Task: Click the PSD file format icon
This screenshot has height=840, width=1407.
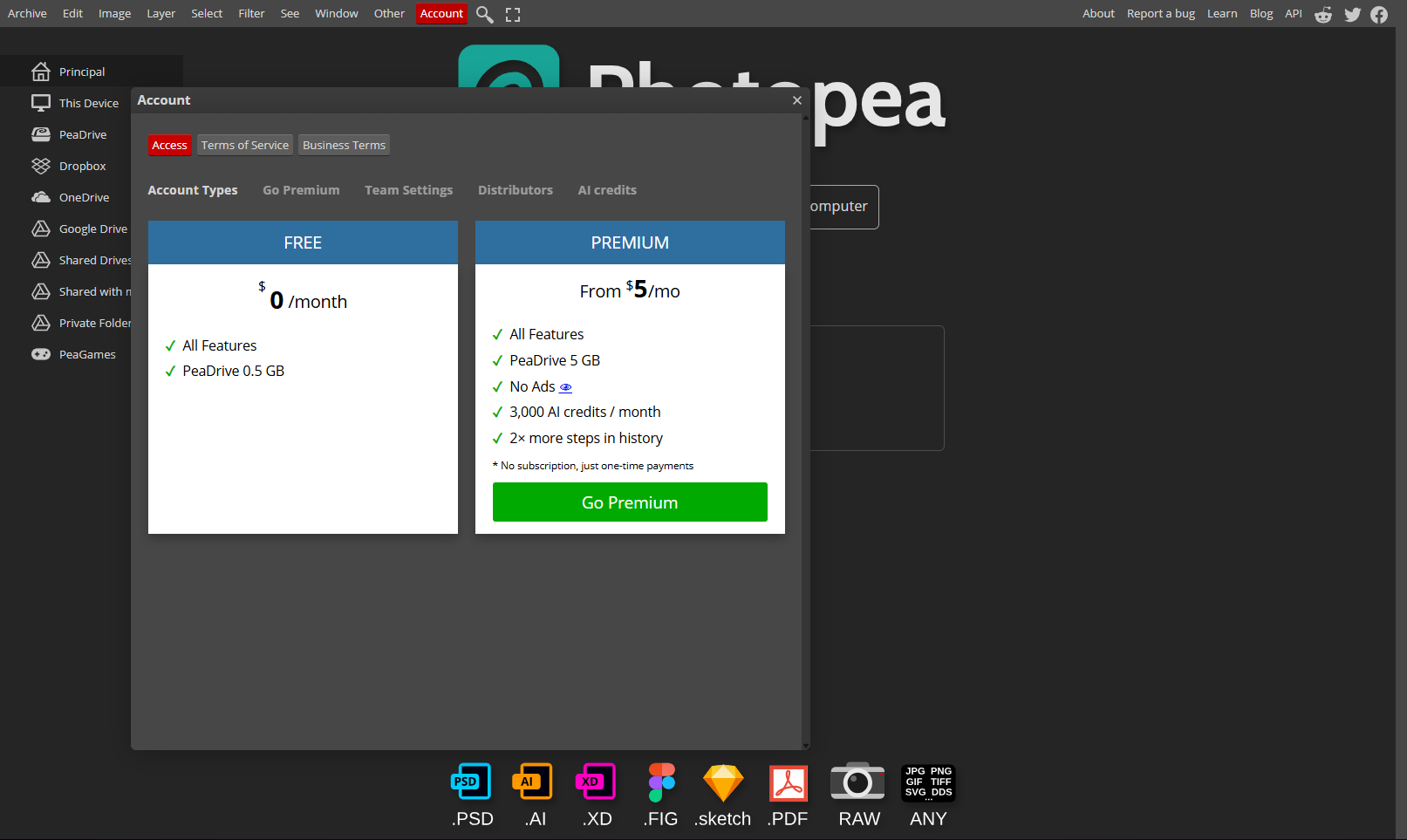Action: pos(471,782)
